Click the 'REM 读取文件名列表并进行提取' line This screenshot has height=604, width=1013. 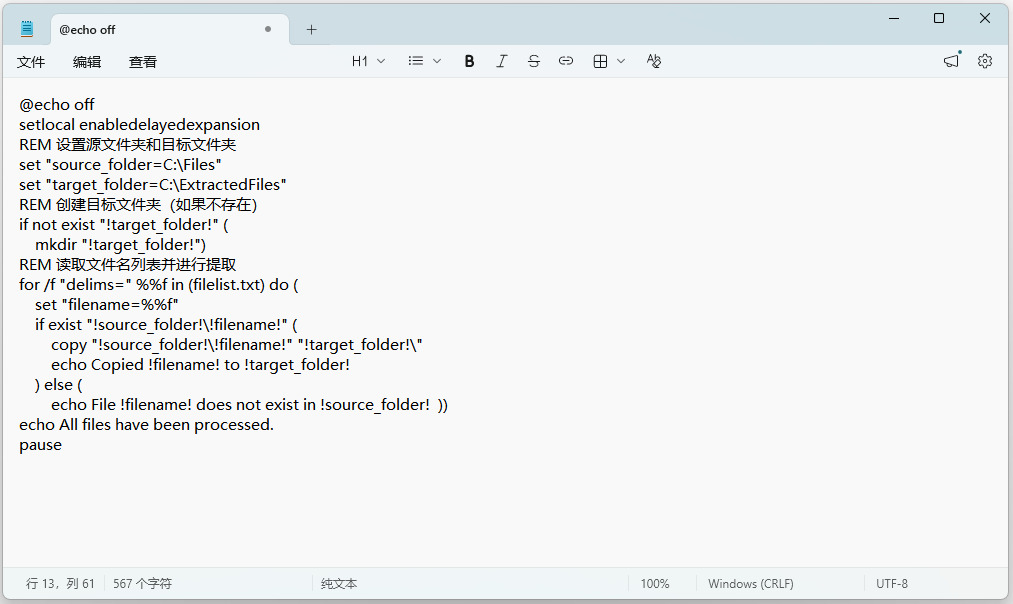coord(127,265)
